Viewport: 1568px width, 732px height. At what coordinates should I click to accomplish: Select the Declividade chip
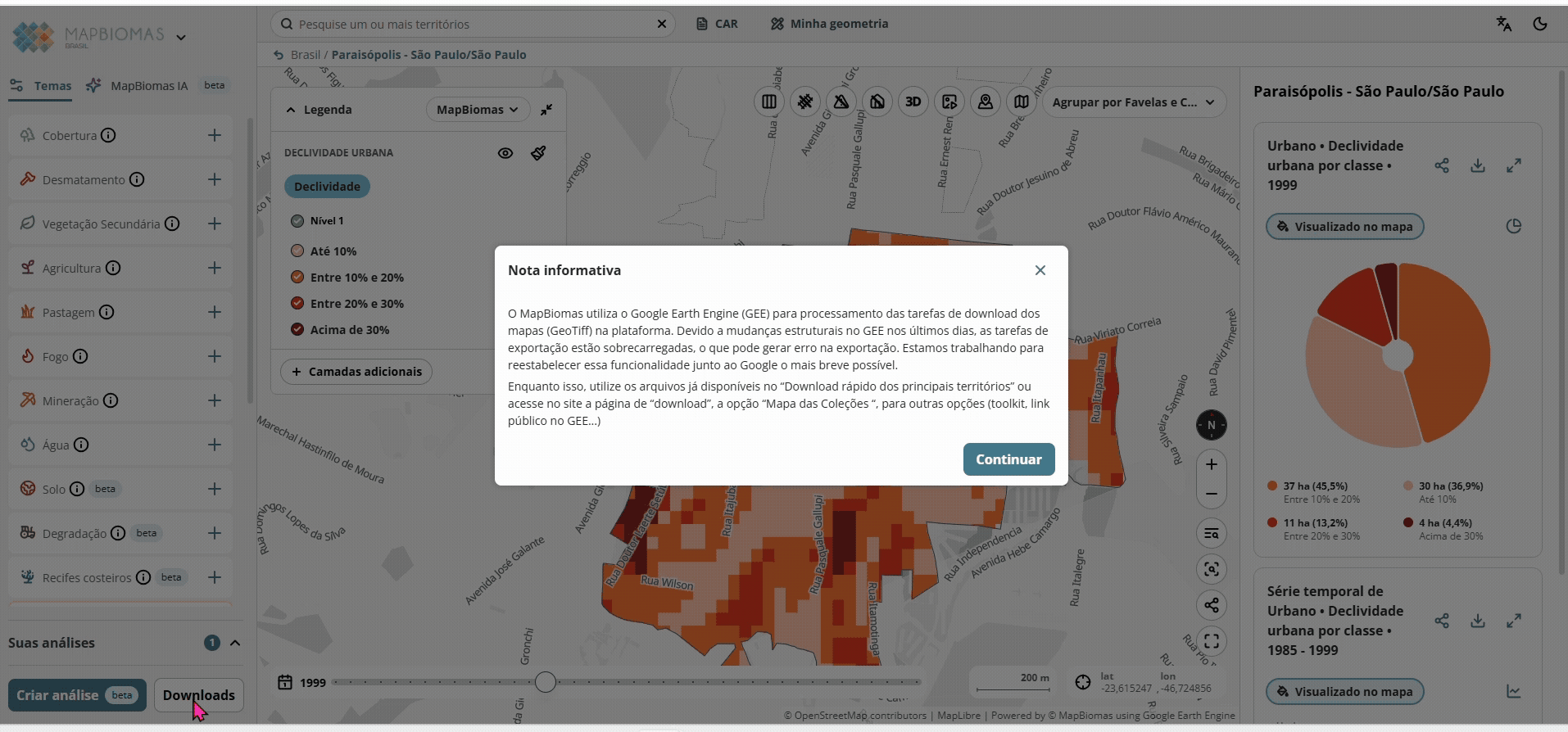pyautogui.click(x=327, y=187)
